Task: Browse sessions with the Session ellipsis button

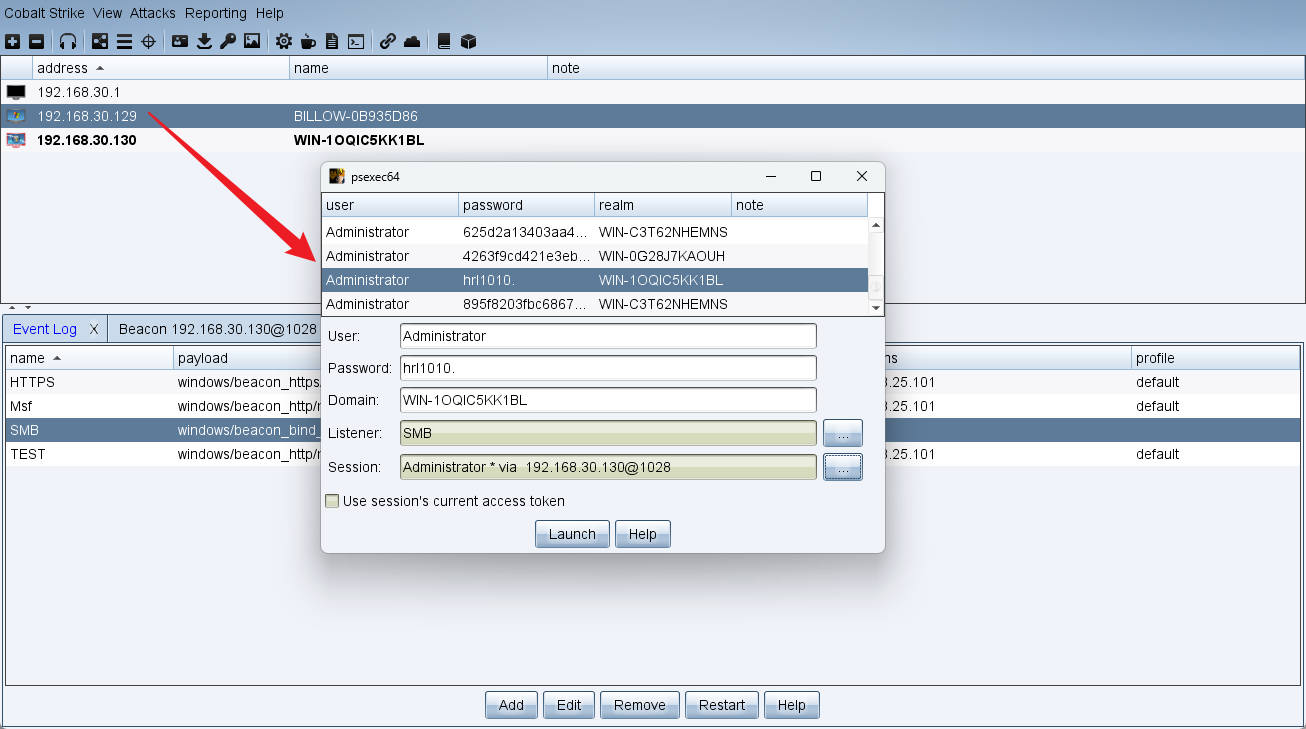Action: tap(843, 467)
